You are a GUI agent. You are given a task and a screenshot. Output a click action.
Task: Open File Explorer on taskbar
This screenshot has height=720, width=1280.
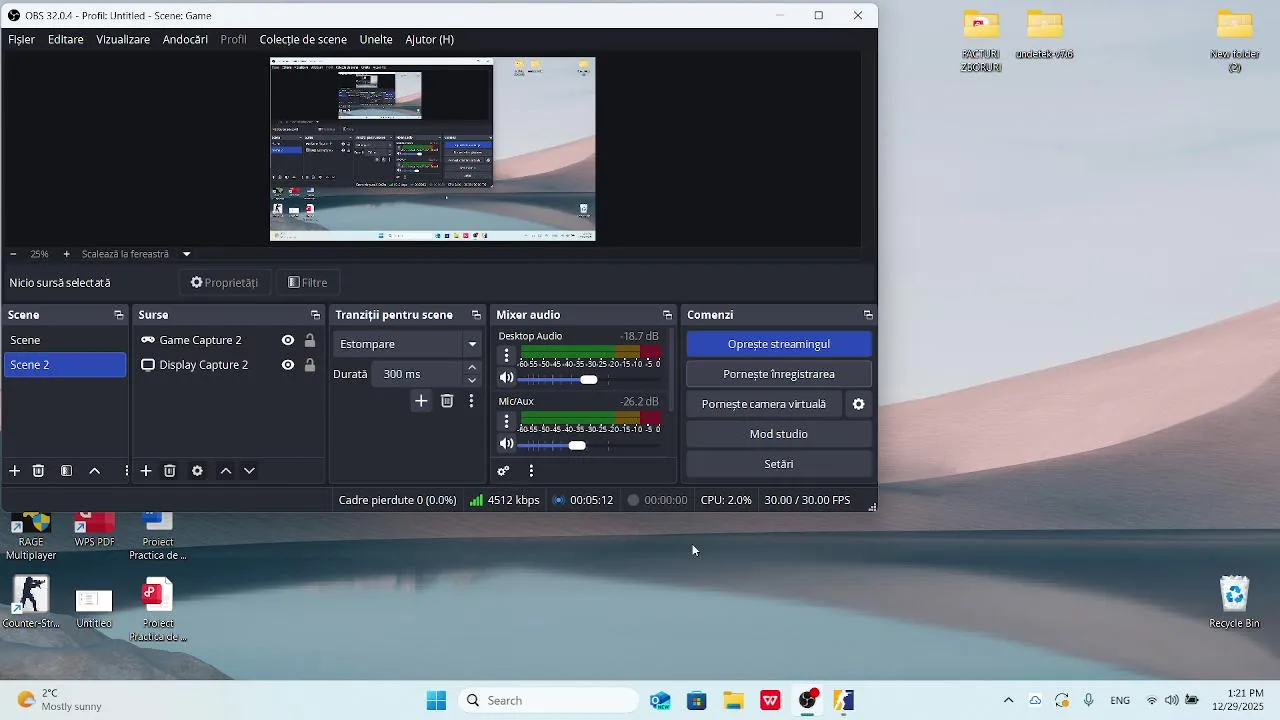733,700
